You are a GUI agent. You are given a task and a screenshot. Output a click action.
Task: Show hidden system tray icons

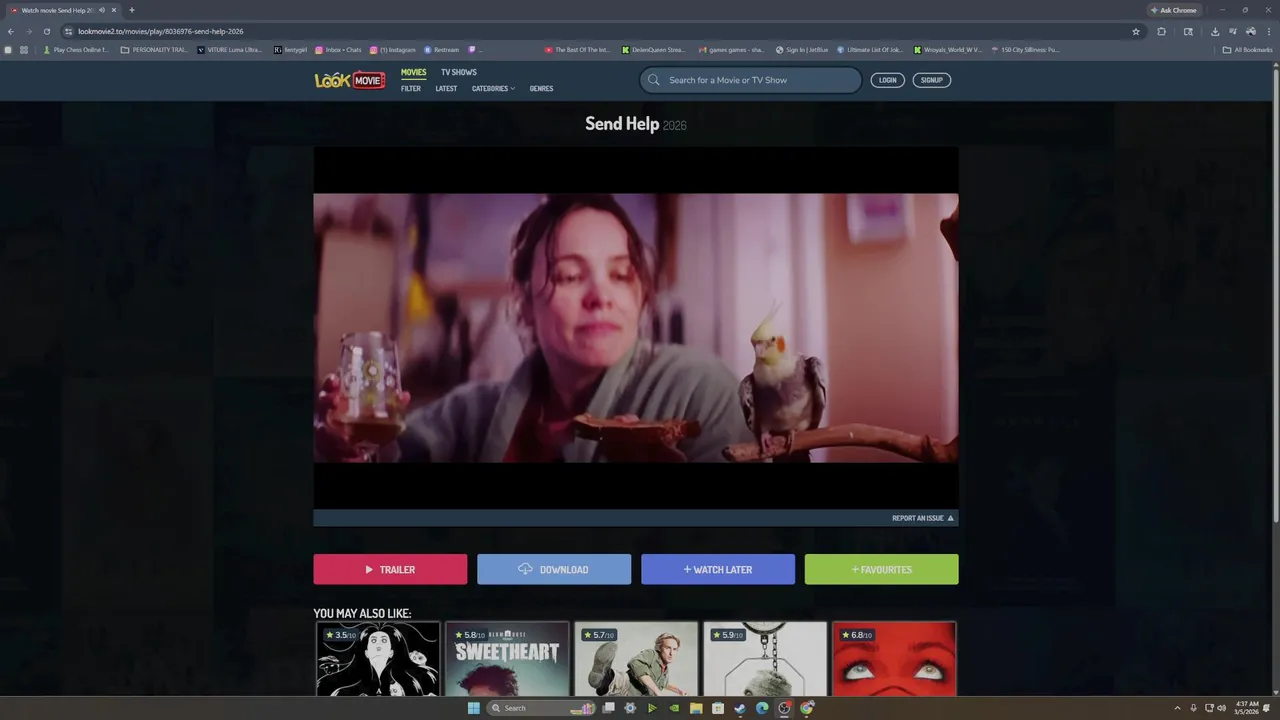click(1177, 708)
